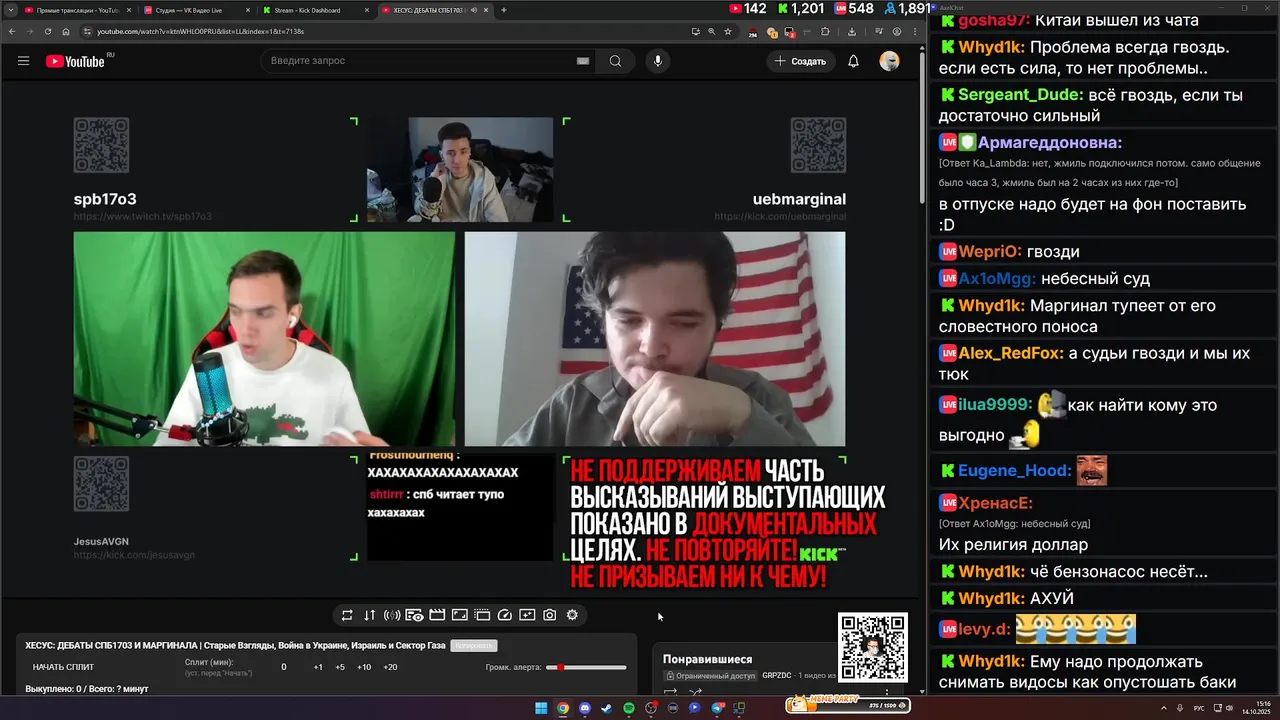Open the Windows Start menu
The height and width of the screenshot is (720, 1280).
(x=541, y=708)
